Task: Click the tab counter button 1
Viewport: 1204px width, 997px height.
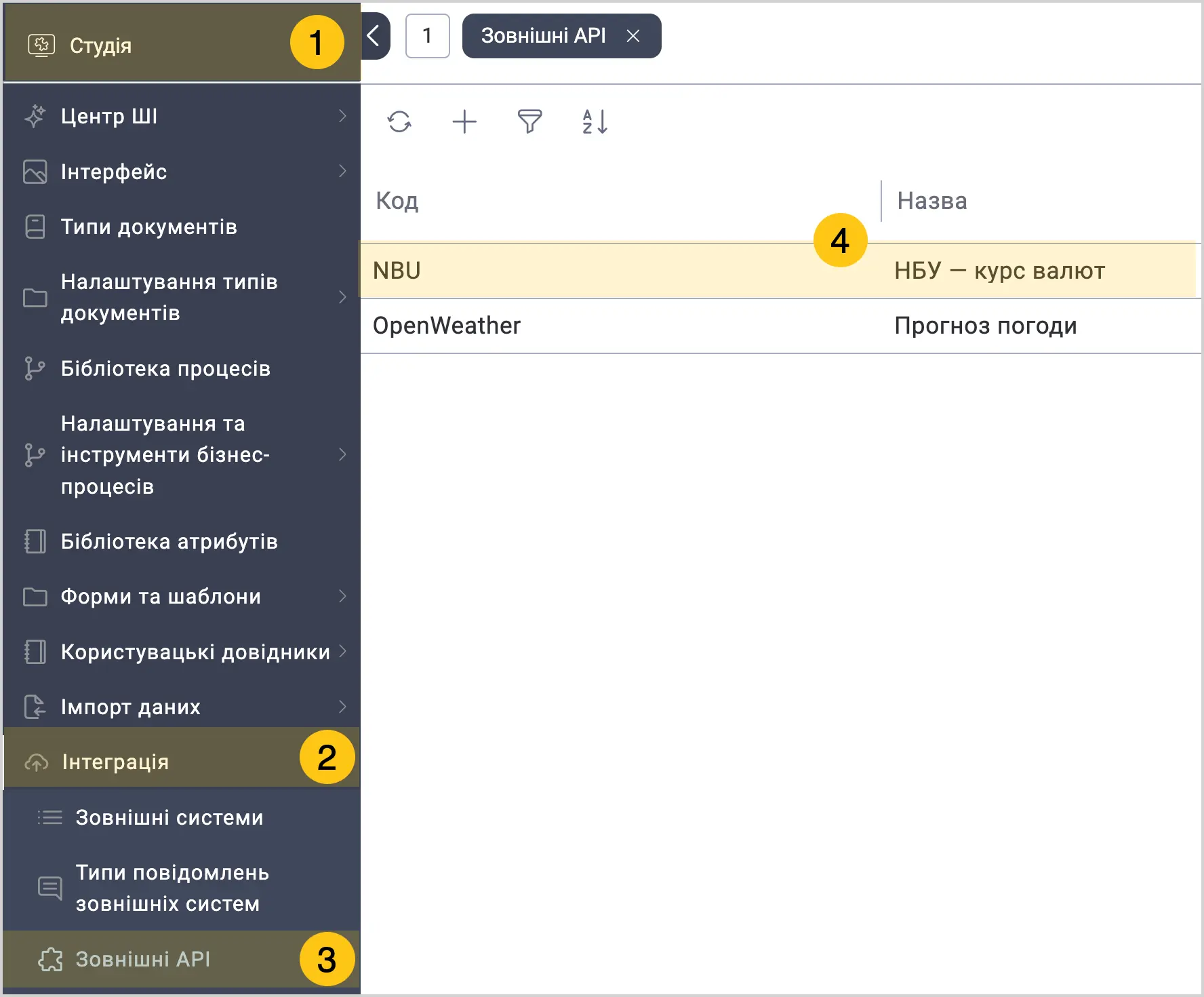Action: coord(427,36)
